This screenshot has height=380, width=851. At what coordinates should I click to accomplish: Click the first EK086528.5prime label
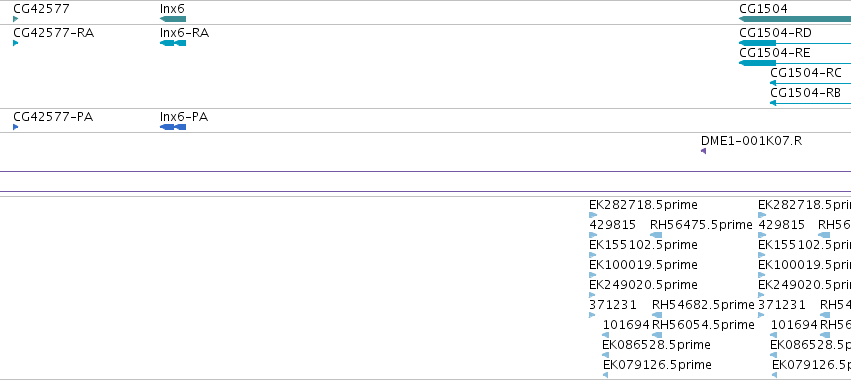(656, 345)
